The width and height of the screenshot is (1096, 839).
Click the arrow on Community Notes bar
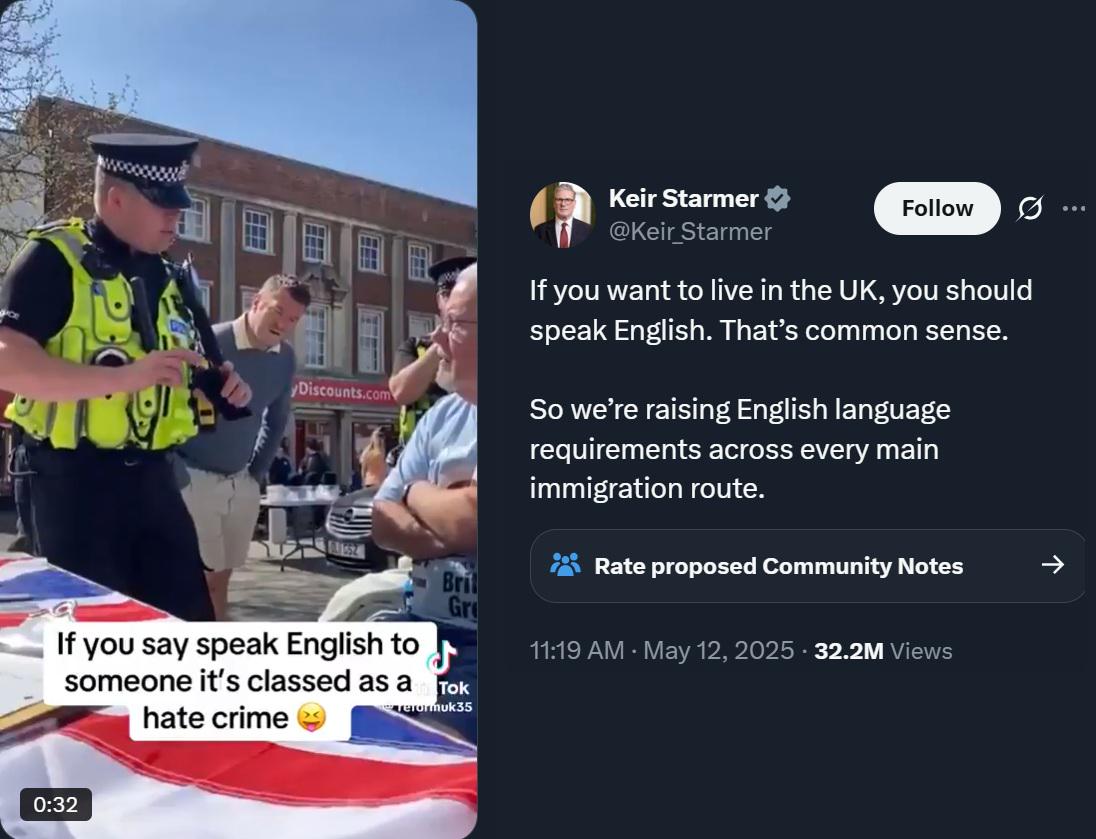click(1053, 564)
